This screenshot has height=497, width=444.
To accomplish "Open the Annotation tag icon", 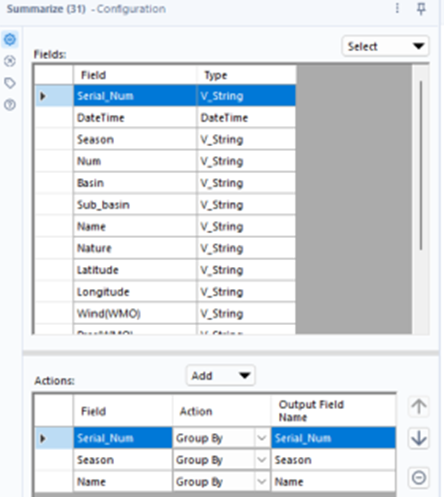I will (x=10, y=83).
